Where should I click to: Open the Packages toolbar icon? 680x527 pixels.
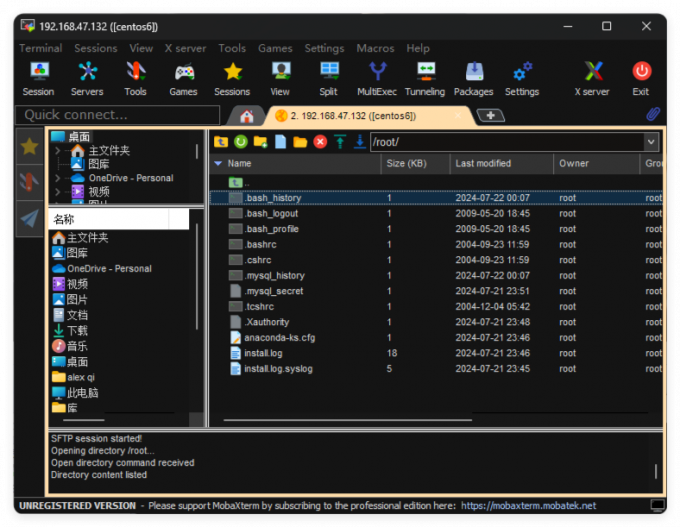point(474,79)
